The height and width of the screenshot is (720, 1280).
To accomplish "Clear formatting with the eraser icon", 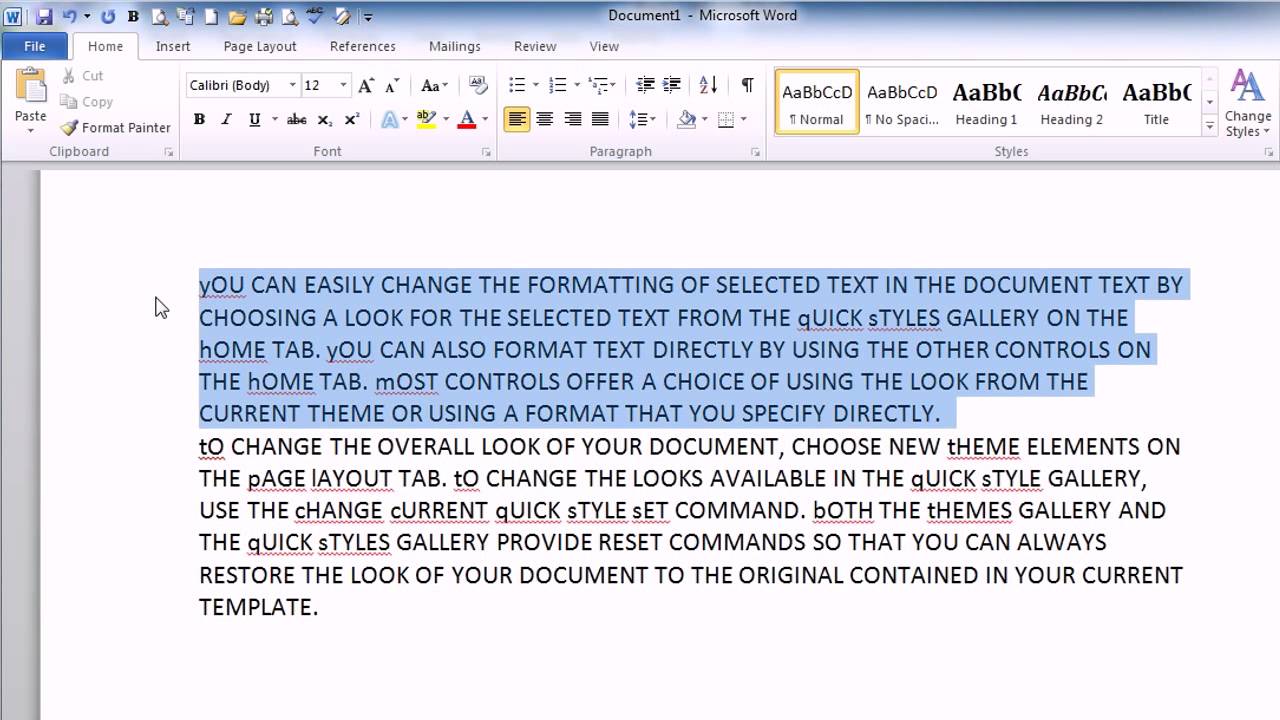I will pos(478,85).
